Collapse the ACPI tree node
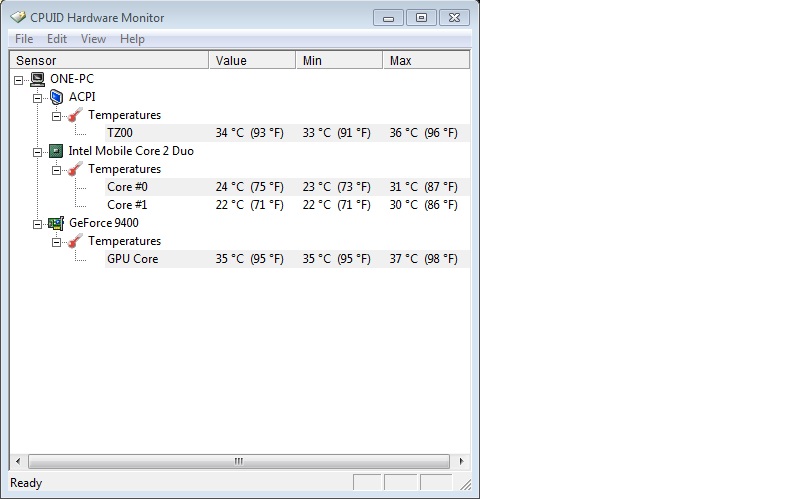 tap(38, 98)
